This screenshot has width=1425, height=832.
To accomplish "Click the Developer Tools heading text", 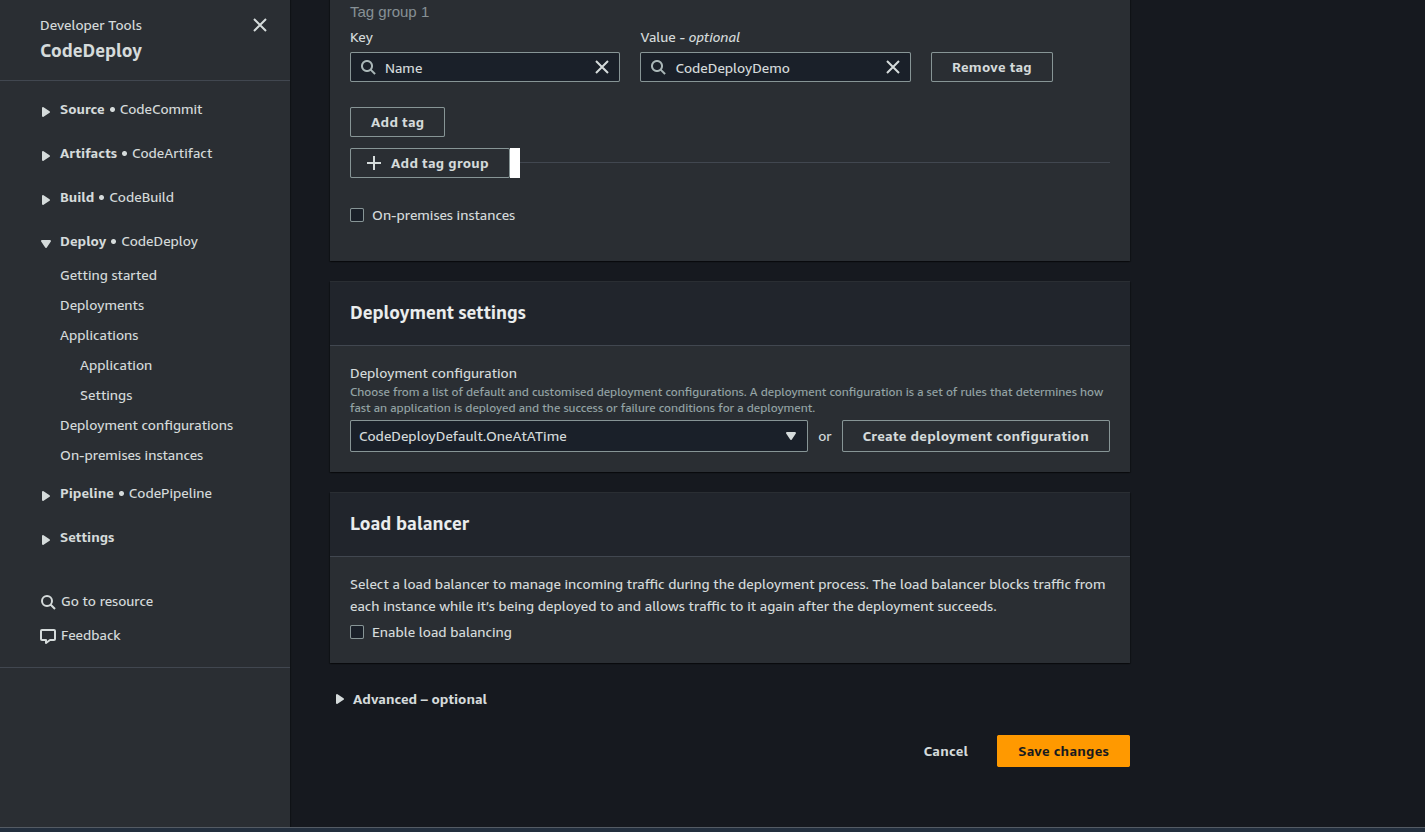I will coord(91,25).
